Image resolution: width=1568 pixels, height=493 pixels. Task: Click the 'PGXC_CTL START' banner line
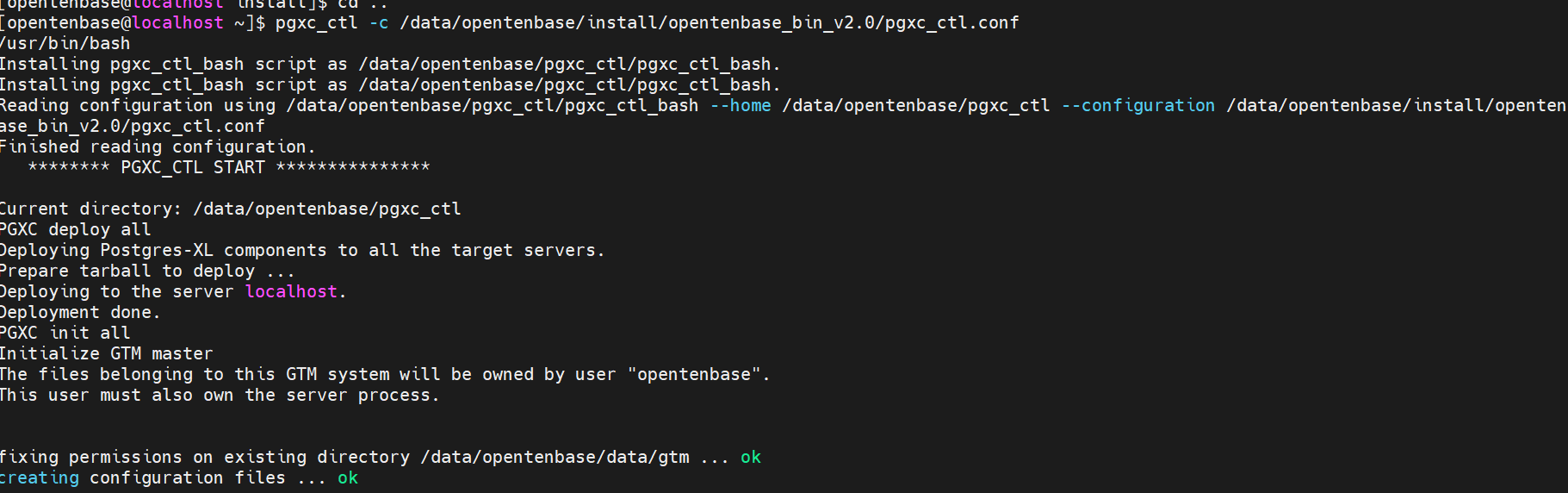228,167
